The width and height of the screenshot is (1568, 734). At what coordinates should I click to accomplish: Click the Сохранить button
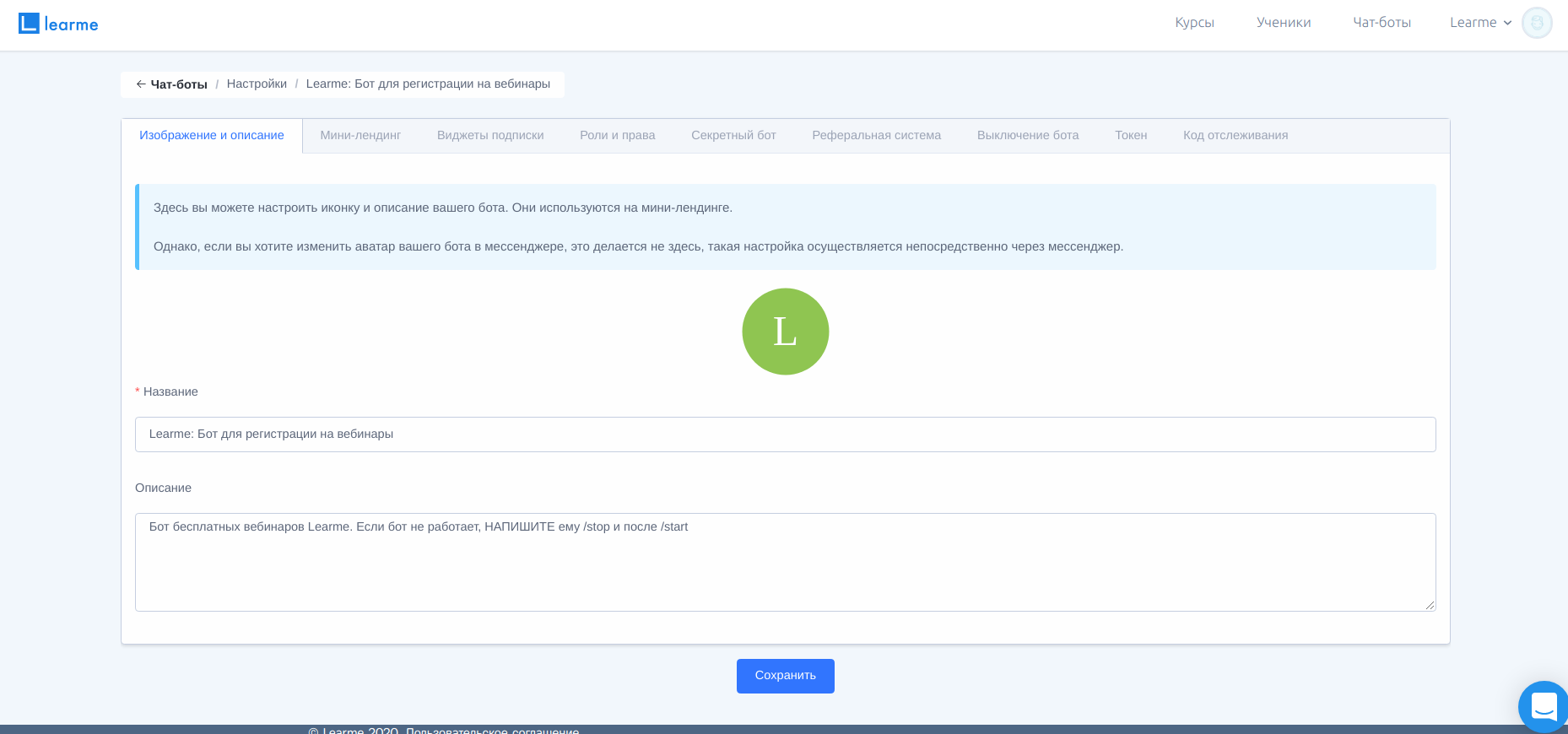785,676
